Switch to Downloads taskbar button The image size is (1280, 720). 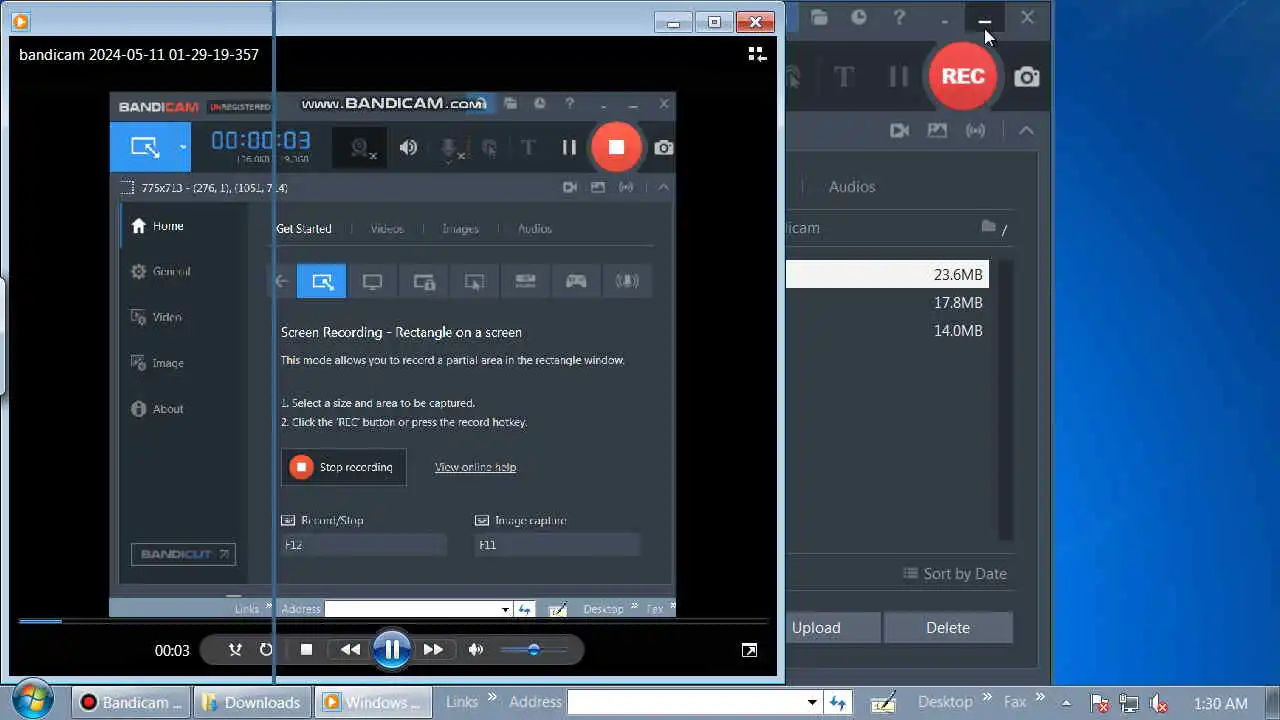pos(252,702)
